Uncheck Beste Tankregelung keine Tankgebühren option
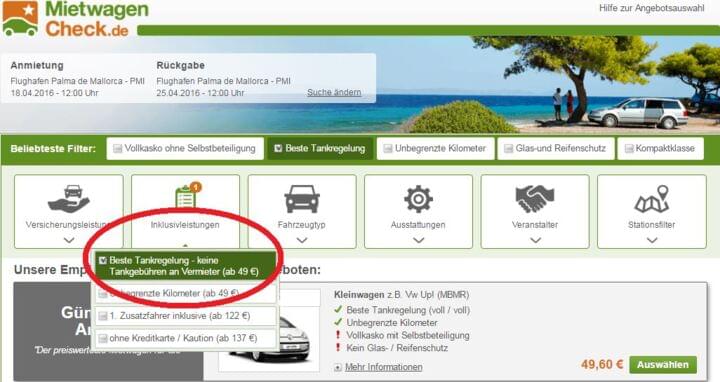 pos(186,266)
